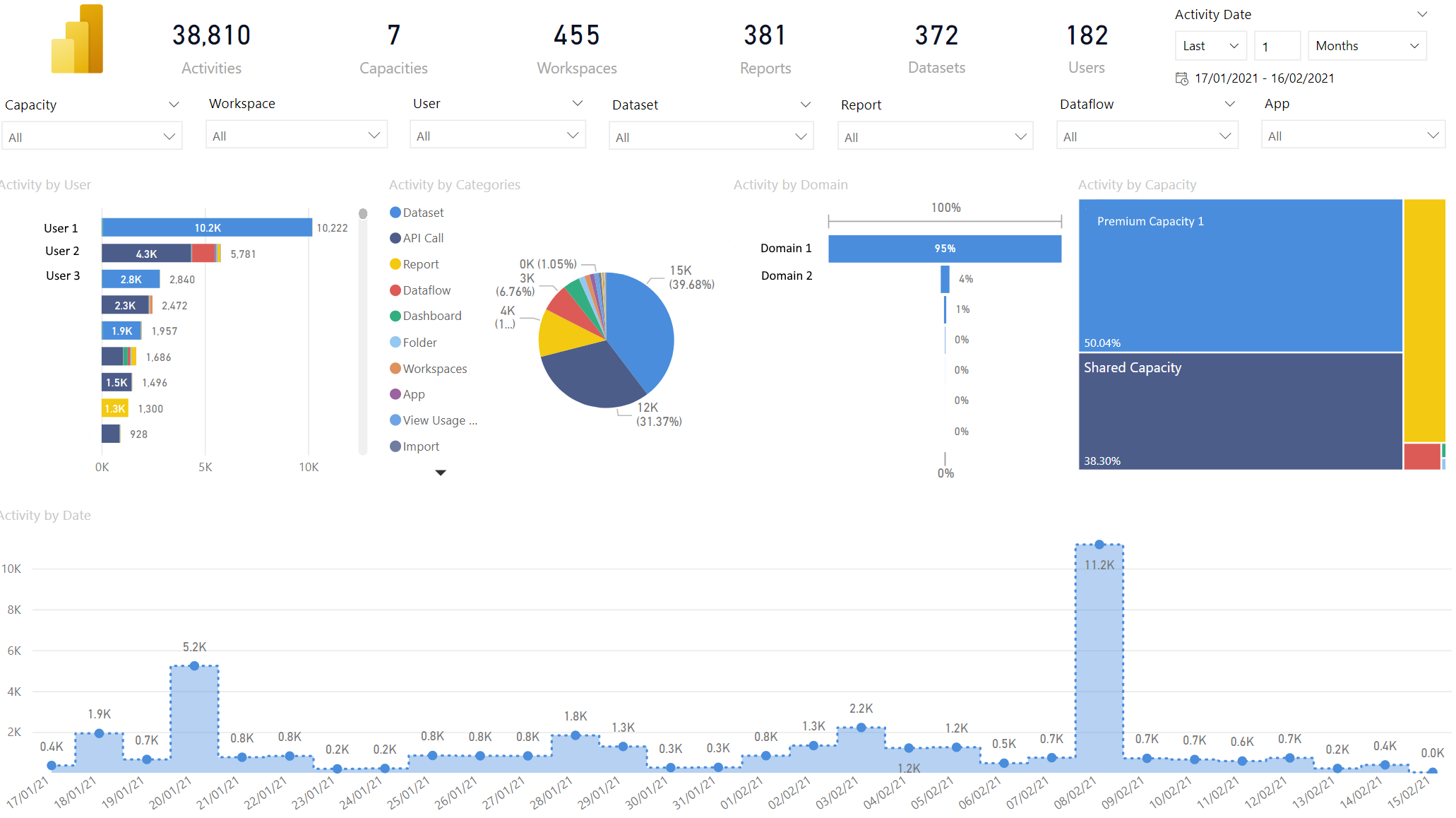Toggle the Dataflow slicer header chevron
Viewport: 1456px width, 818px height.
point(1229,104)
